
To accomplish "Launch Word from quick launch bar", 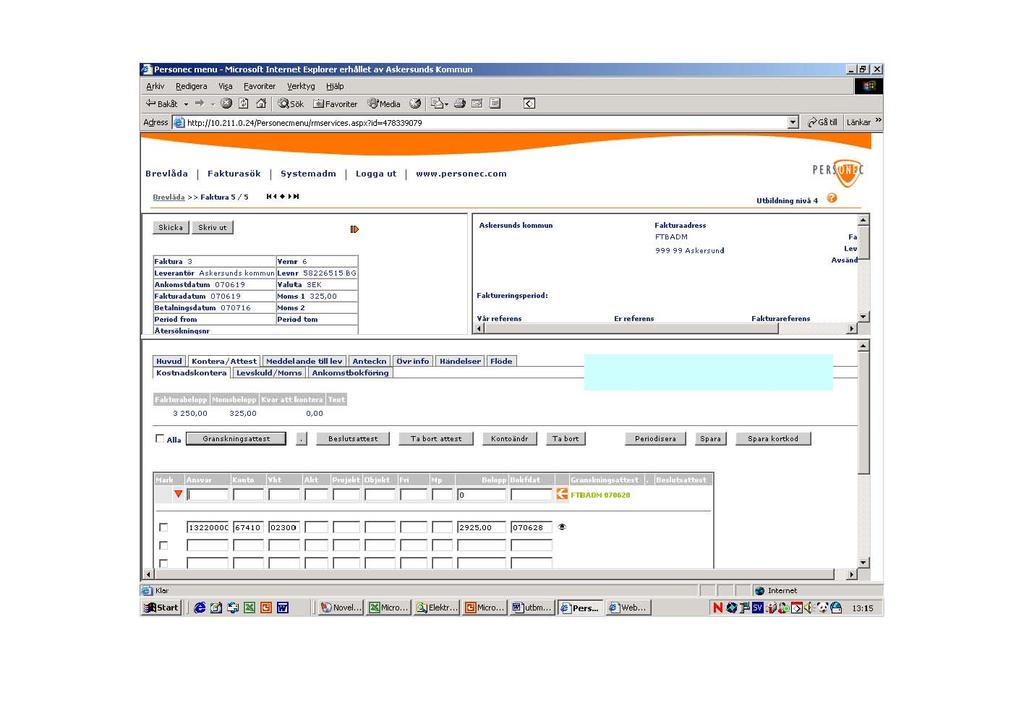I will 283,607.
